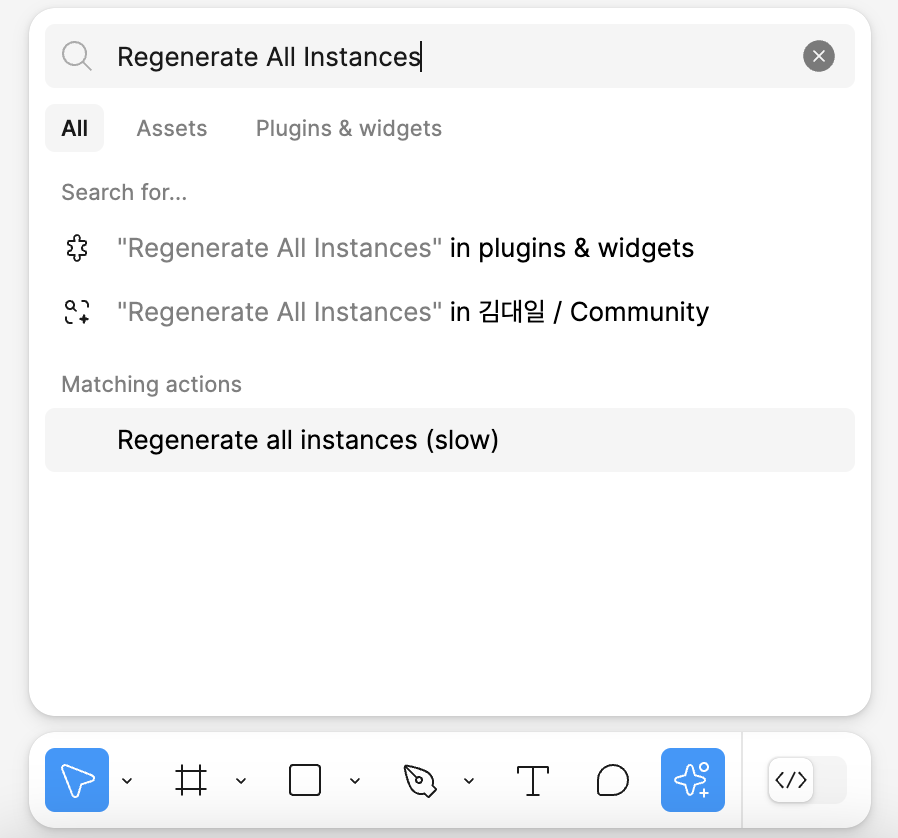
Task: Click the Actions sparkle icon
Action: 692,780
